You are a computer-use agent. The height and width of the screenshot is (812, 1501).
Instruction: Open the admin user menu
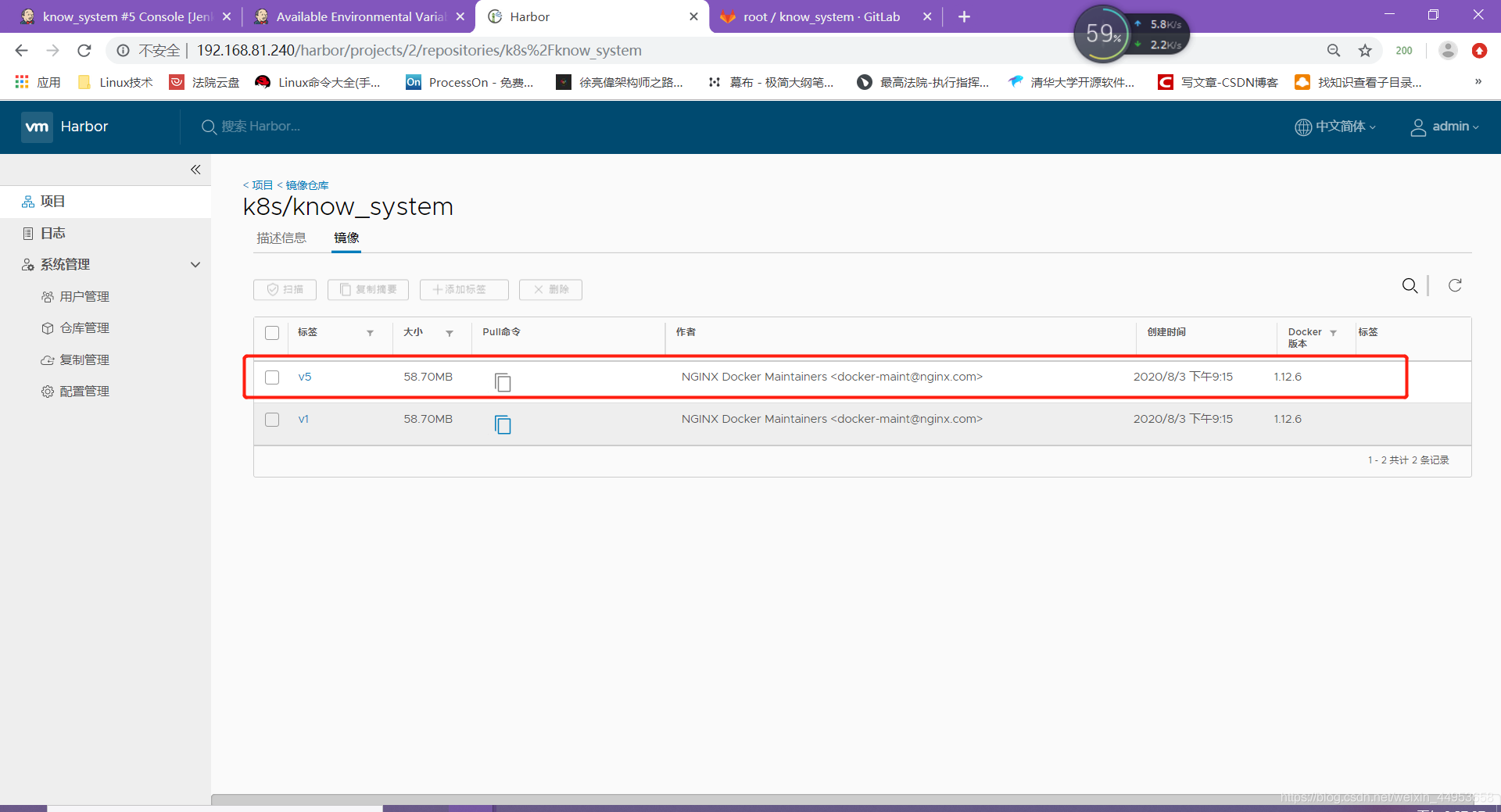1445,127
